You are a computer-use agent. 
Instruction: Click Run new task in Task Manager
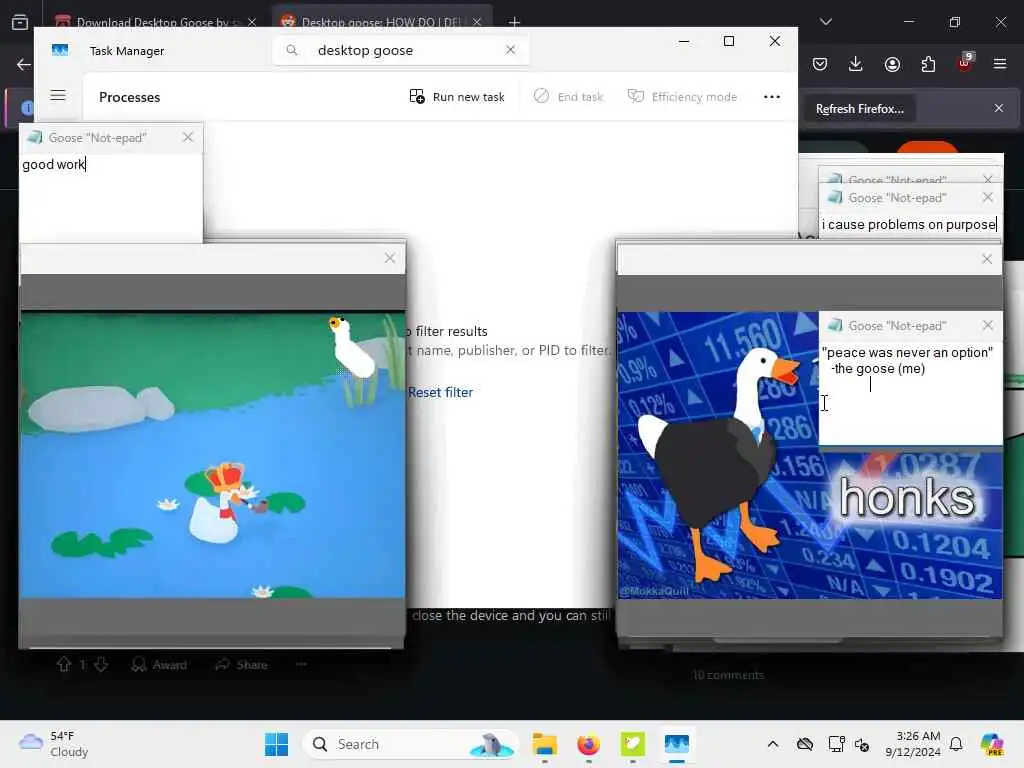tap(457, 97)
